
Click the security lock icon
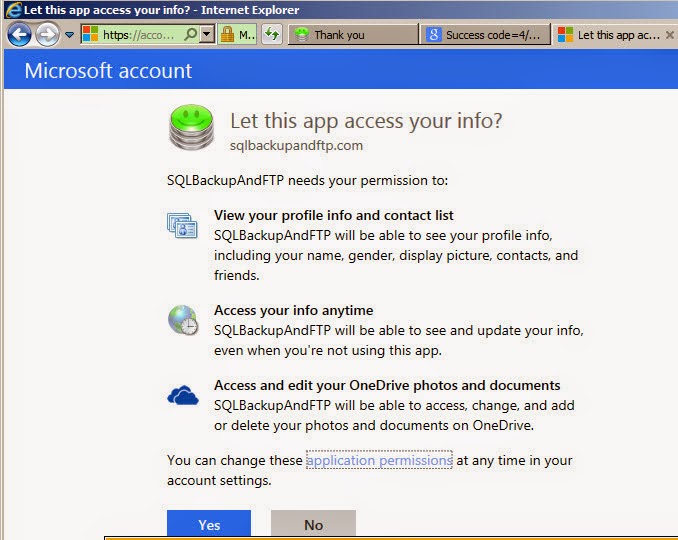227,34
